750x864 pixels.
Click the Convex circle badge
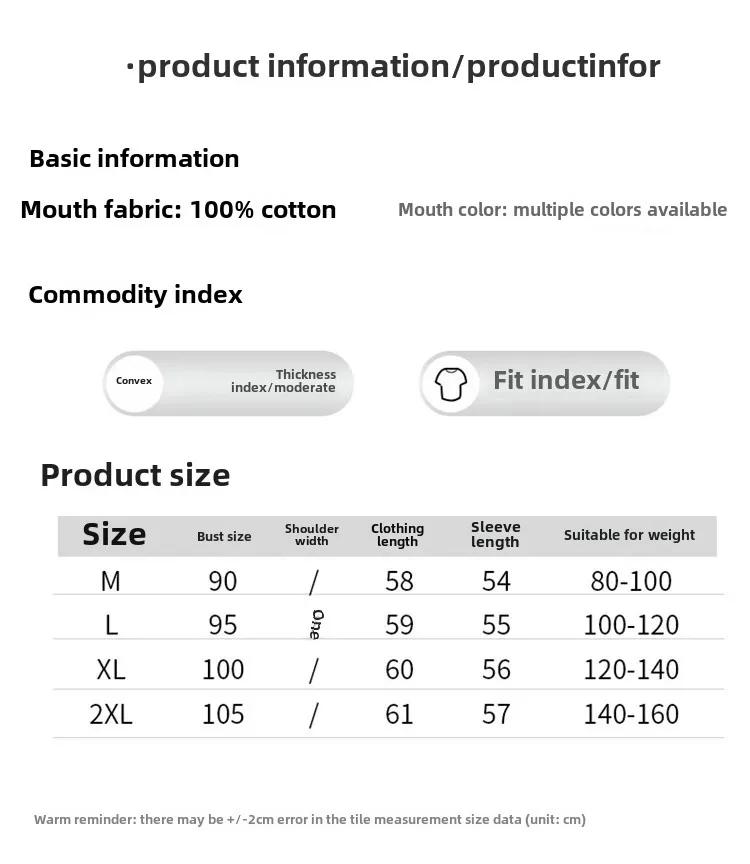tap(134, 383)
